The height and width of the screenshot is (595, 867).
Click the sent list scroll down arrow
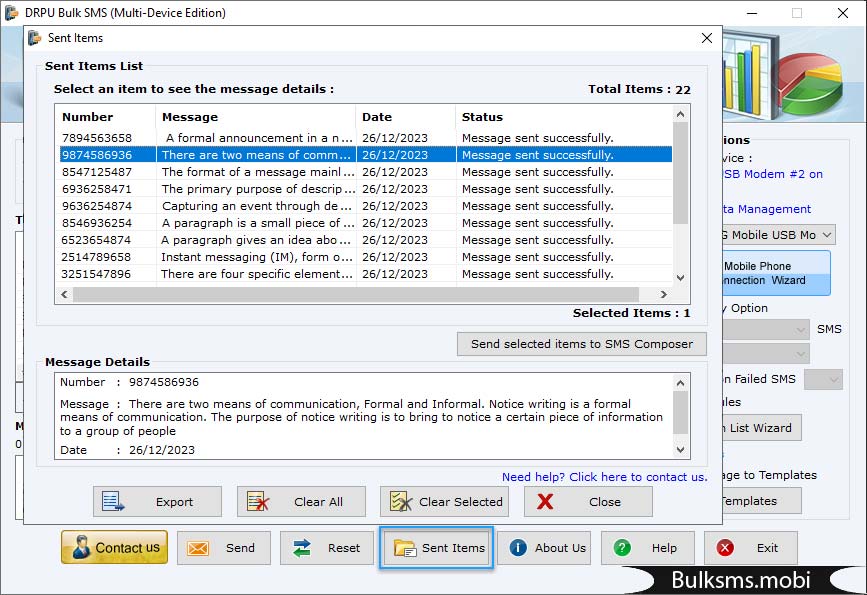coord(681,278)
